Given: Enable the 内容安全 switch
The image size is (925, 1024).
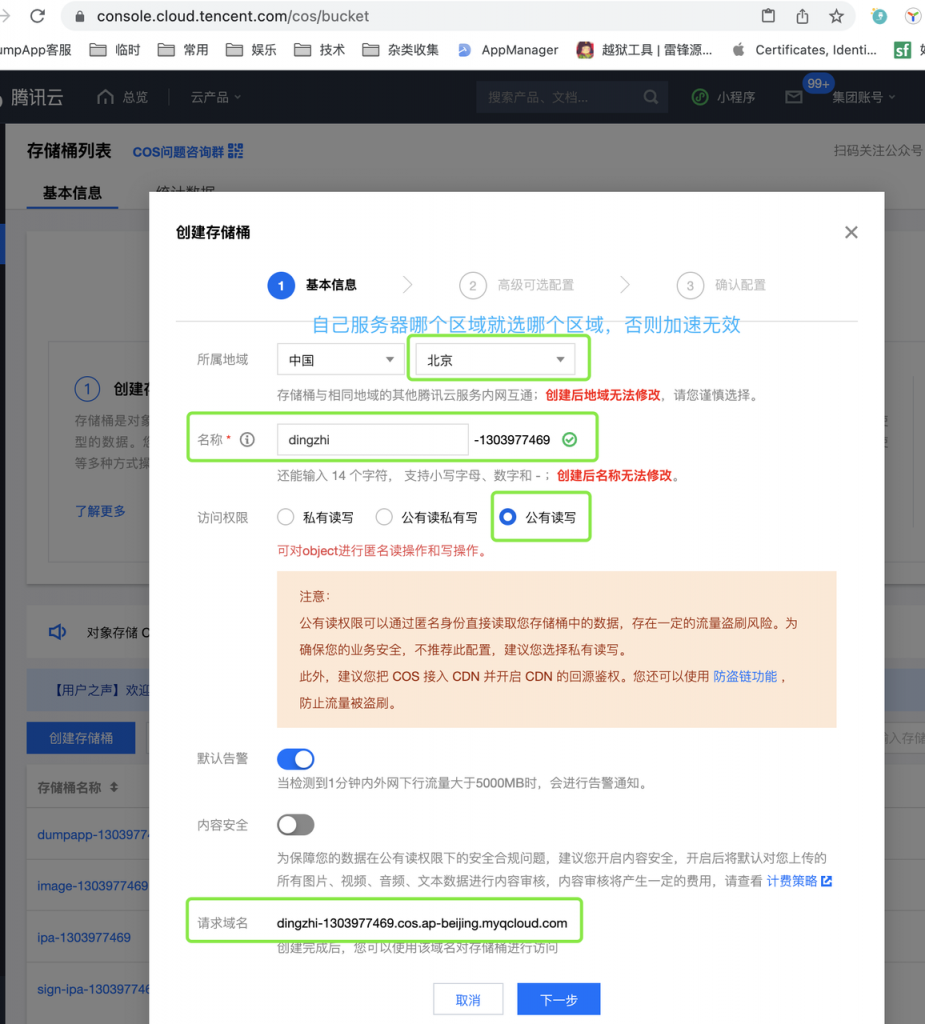Looking at the screenshot, I should (x=295, y=825).
